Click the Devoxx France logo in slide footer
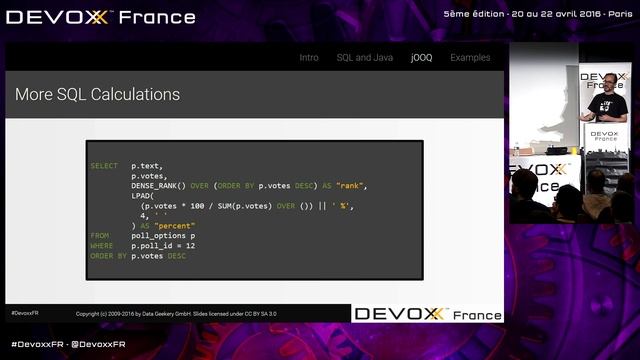 428,314
